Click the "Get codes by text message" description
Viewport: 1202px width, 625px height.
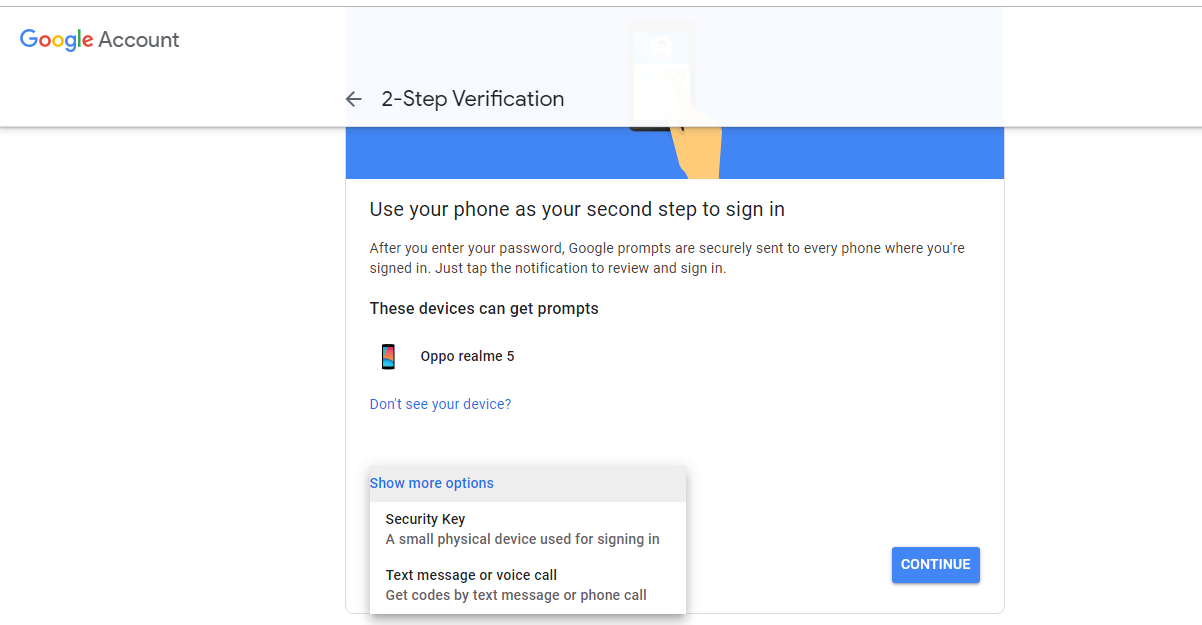[516, 595]
